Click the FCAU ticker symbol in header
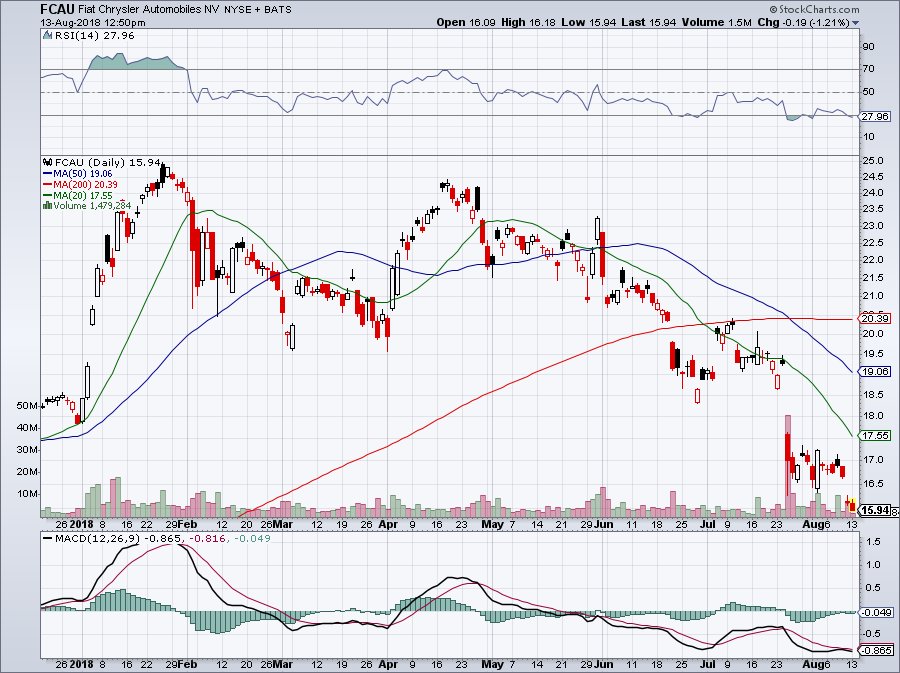The width and height of the screenshot is (900, 673). tap(57, 9)
